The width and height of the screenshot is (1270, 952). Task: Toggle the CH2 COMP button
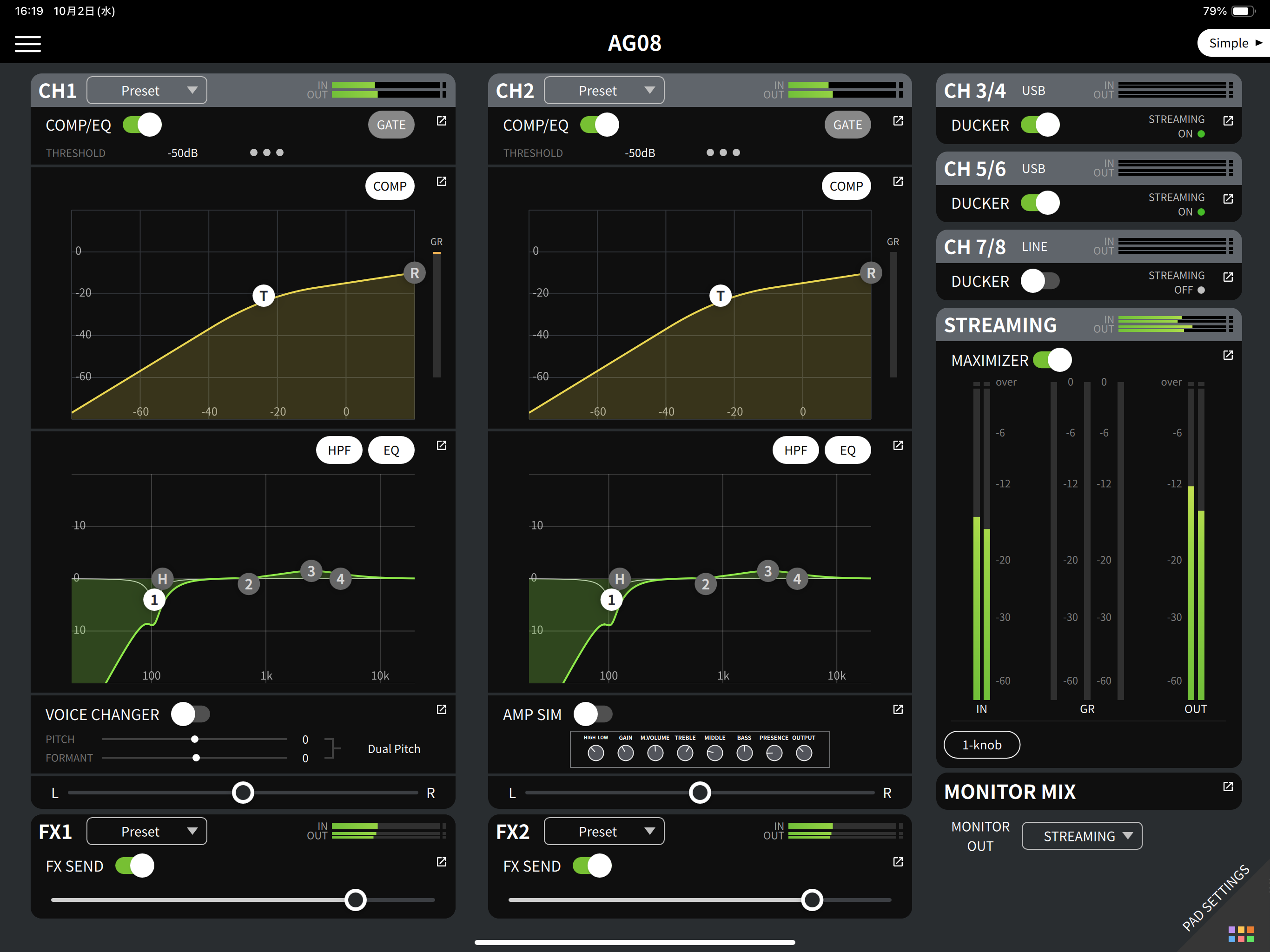(x=847, y=185)
